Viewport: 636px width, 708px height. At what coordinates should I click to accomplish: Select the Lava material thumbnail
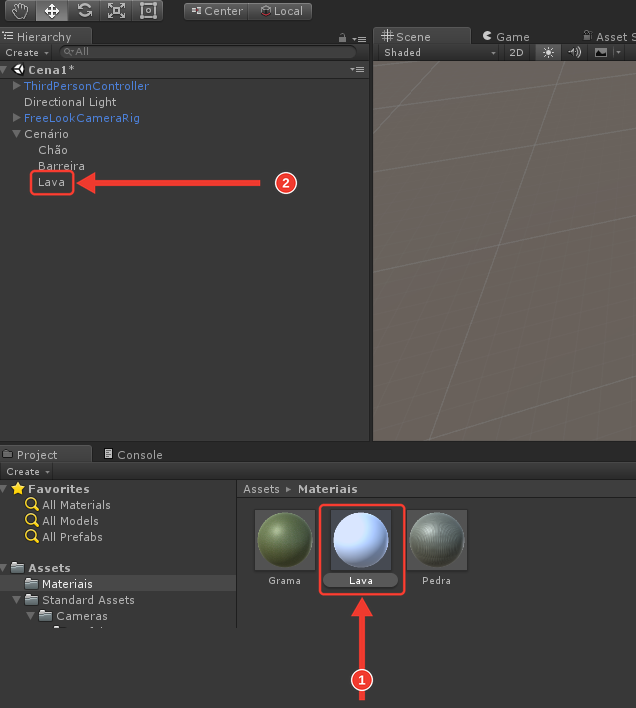coord(361,540)
